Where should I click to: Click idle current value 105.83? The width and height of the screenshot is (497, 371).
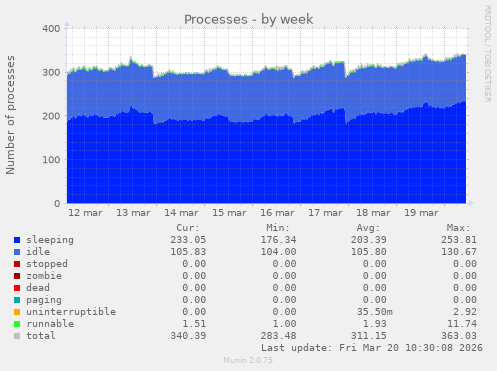coord(188,252)
